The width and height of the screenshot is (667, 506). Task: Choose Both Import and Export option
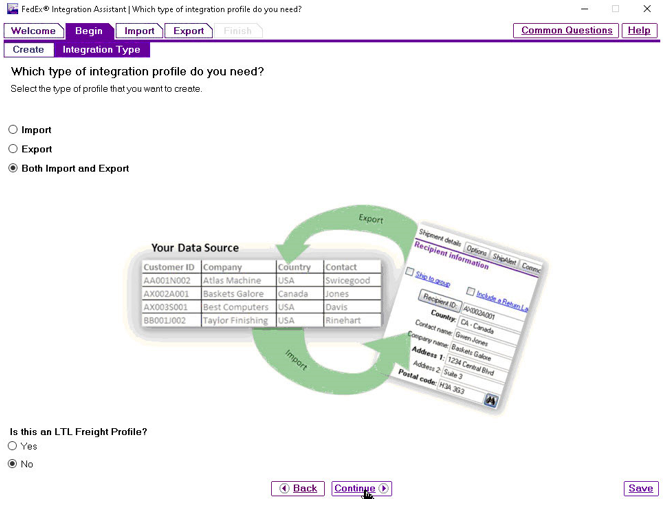(x=13, y=168)
